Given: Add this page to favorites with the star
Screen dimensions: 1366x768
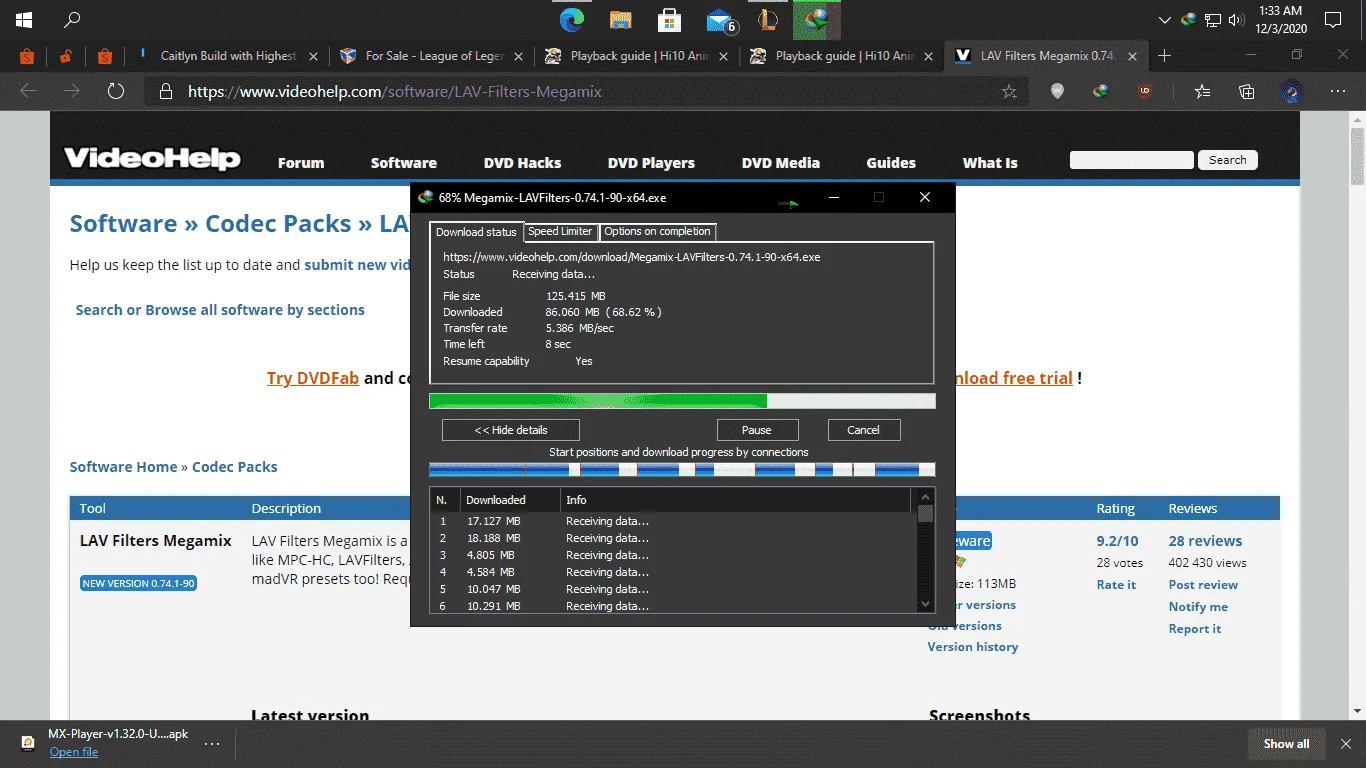Looking at the screenshot, I should (1009, 92).
